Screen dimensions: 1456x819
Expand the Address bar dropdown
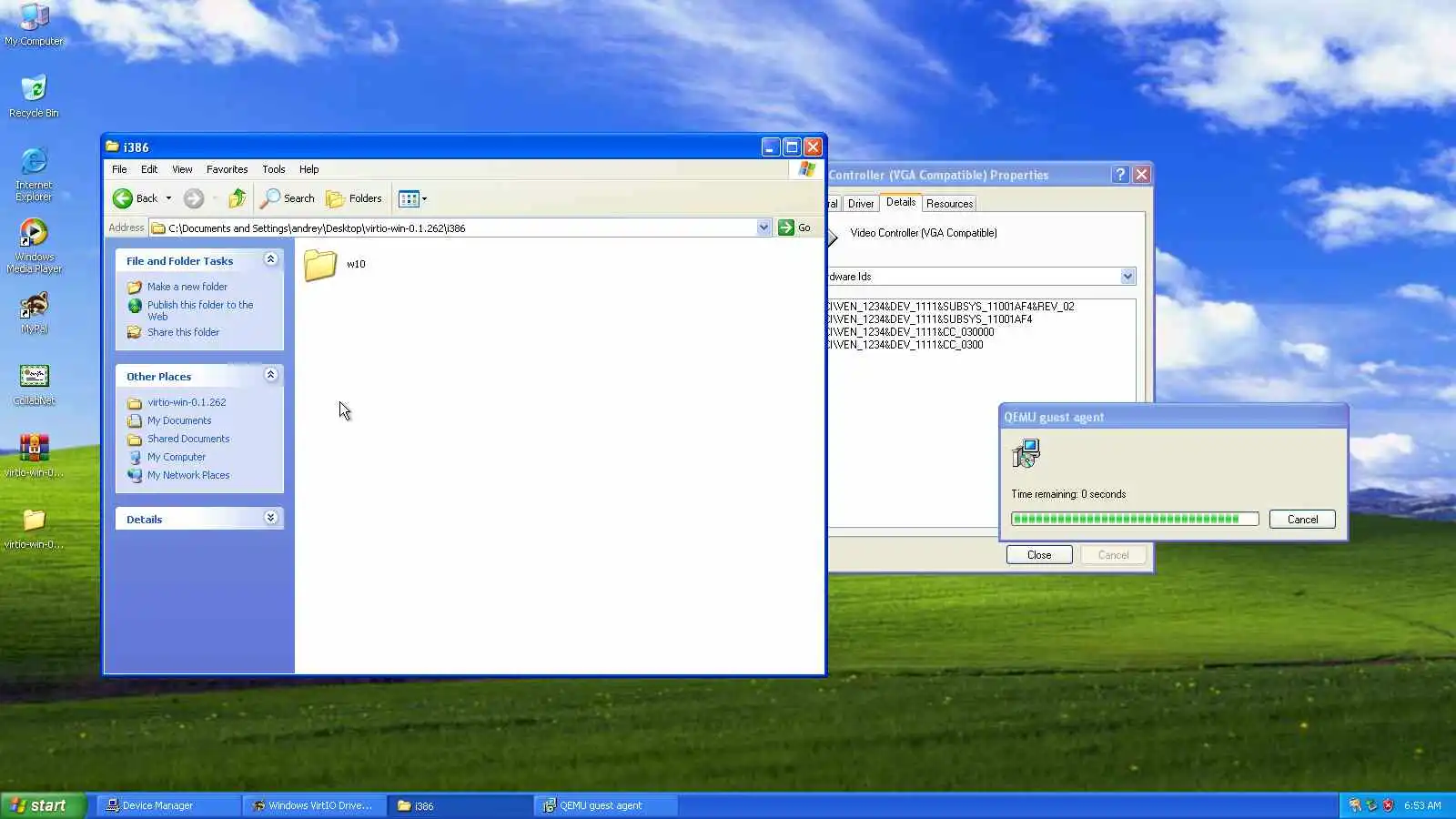763,227
